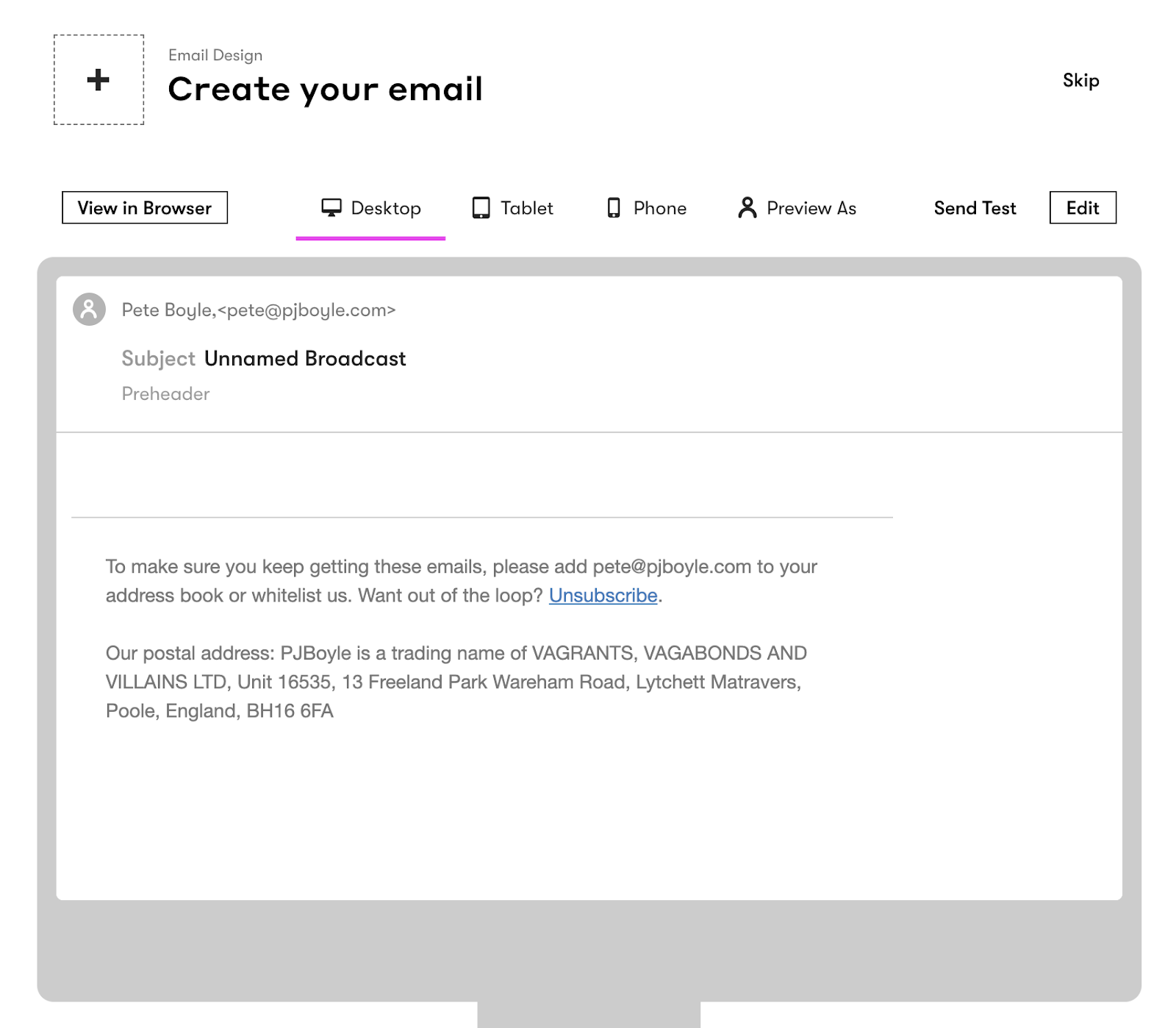Click the gray Subject label
Image resolution: width=1176 pixels, height=1028 pixels.
pos(158,359)
